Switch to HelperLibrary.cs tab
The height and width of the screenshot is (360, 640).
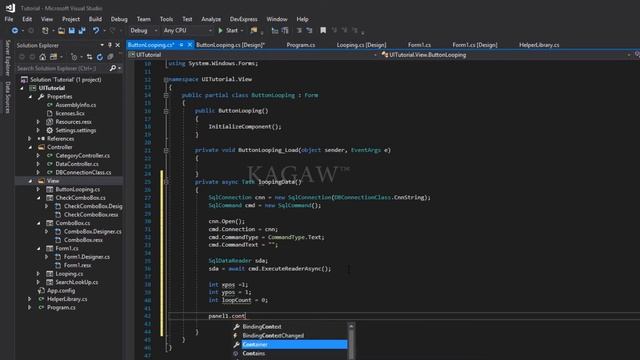point(539,45)
